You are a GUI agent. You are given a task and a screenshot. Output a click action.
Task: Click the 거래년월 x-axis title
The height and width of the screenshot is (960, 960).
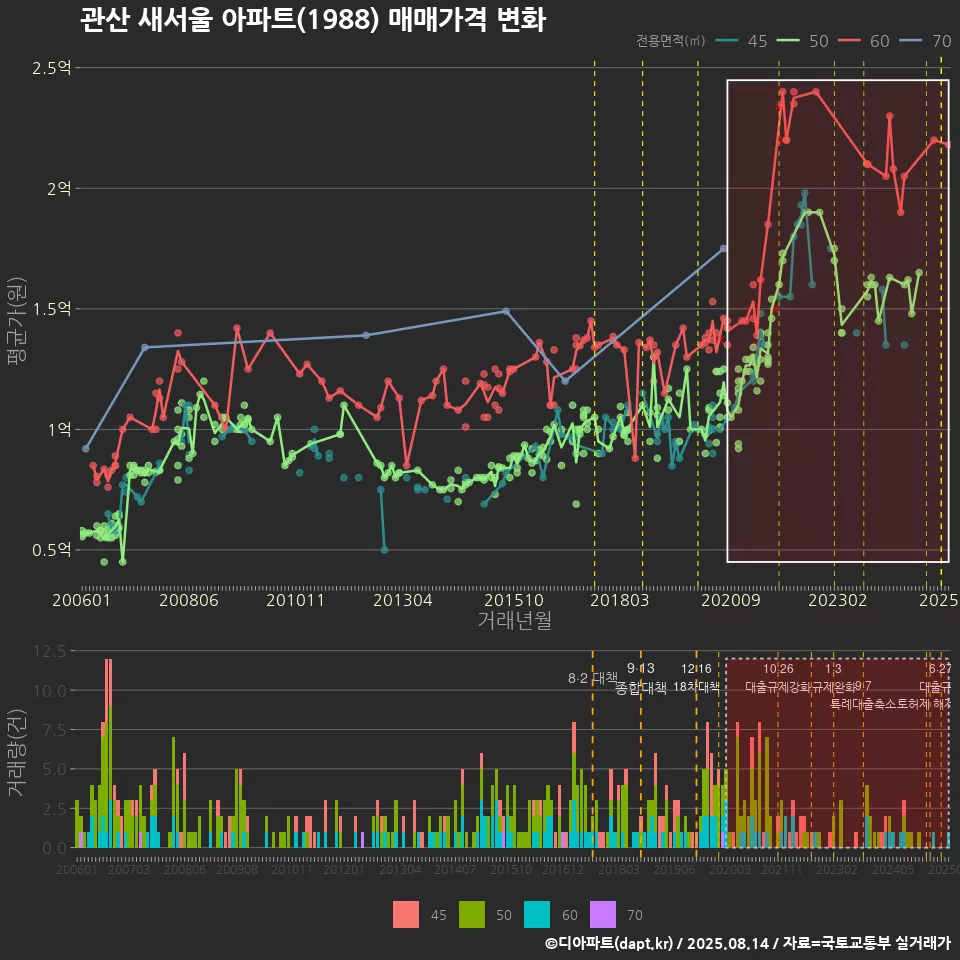pos(514,620)
